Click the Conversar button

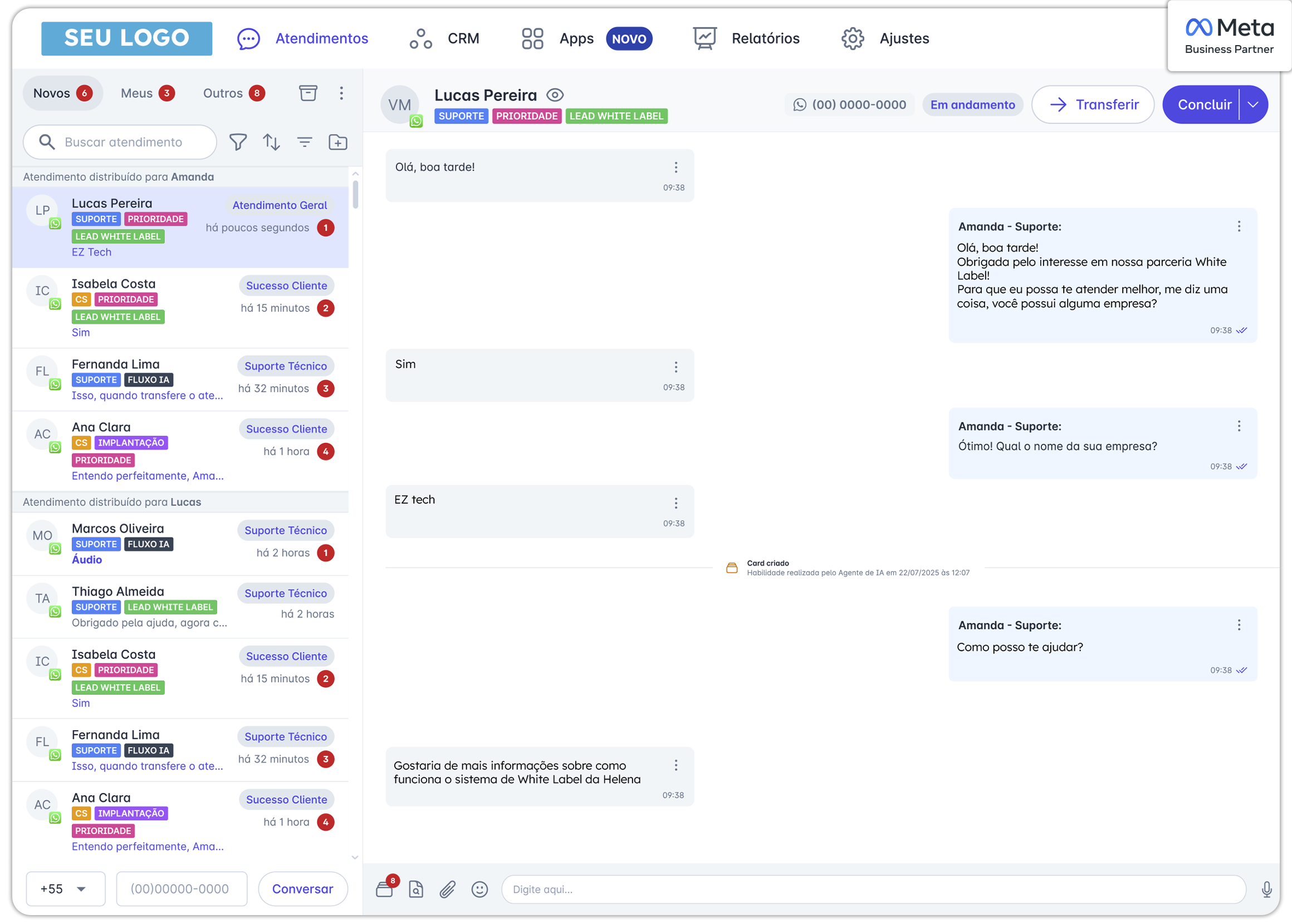[302, 889]
